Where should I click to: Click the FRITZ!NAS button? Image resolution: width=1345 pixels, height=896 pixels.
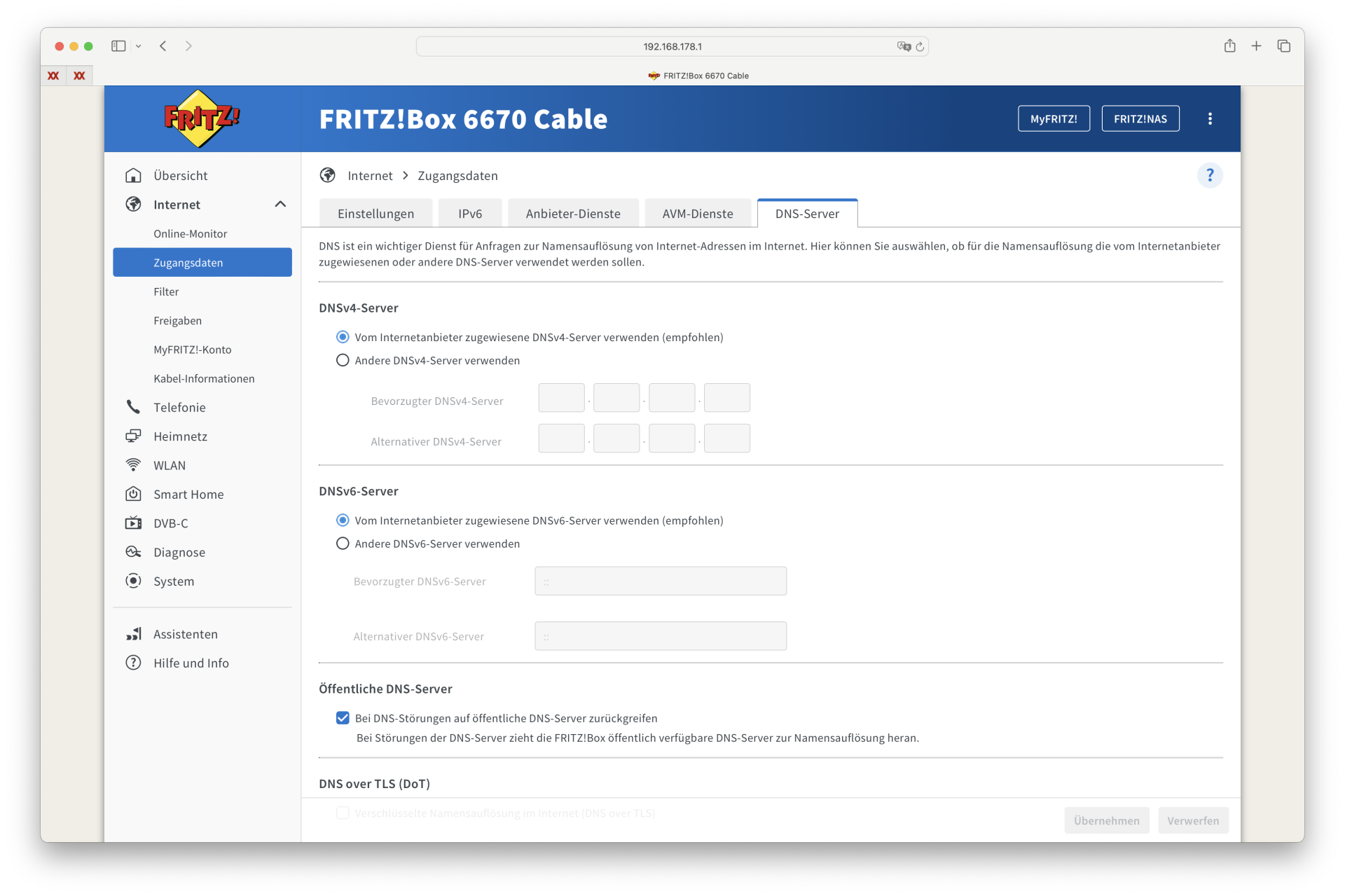[1140, 119]
